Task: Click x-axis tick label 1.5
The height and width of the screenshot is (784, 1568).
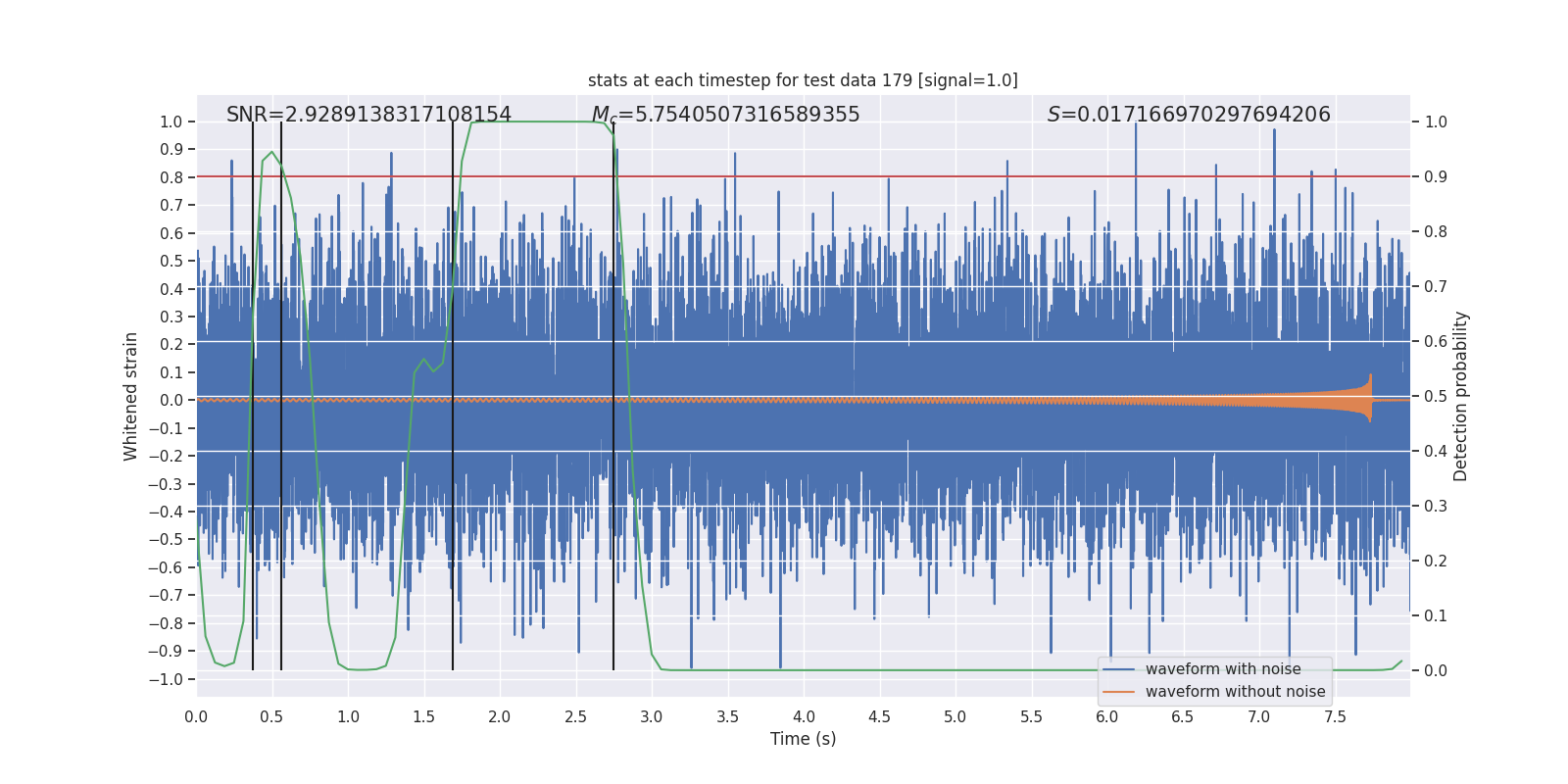Action: click(423, 717)
